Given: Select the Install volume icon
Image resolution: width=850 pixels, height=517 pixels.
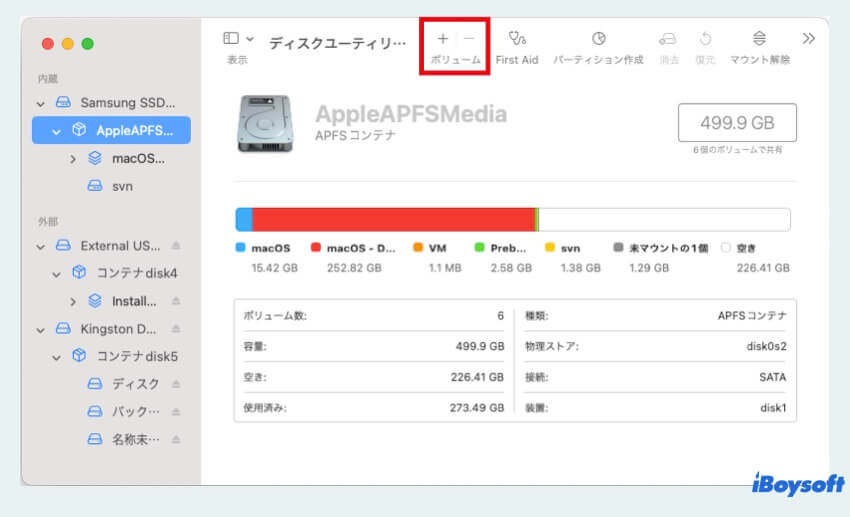Looking at the screenshot, I should 95,300.
